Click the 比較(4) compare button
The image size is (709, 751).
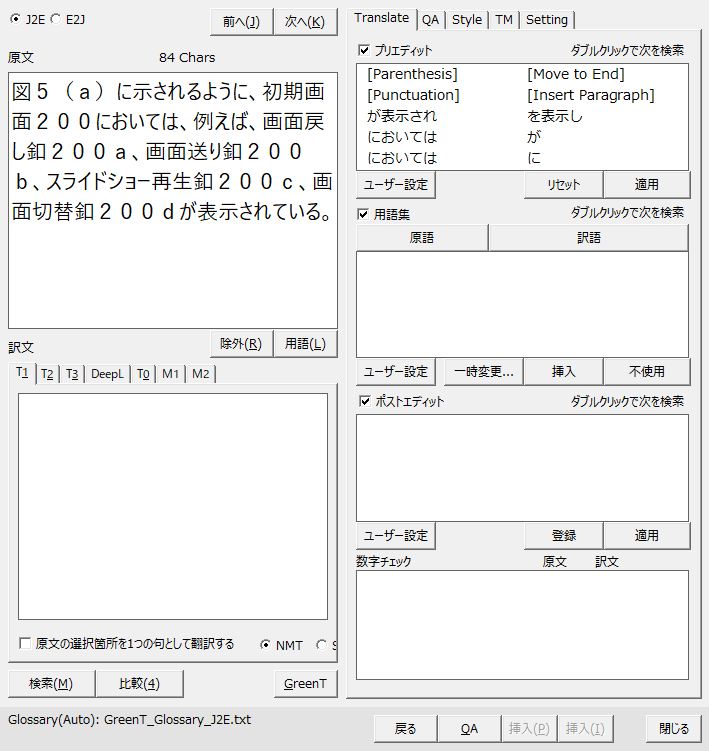139,683
